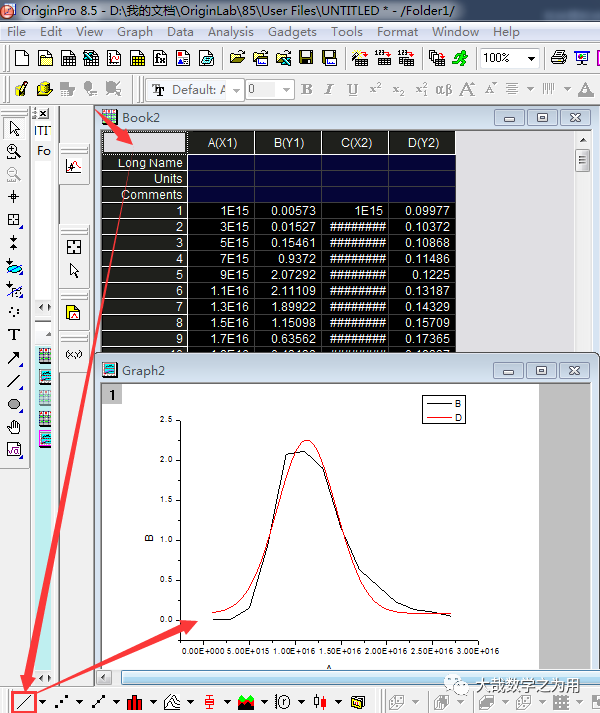Select the Zoom In tool
The image size is (600, 713).
point(14,152)
